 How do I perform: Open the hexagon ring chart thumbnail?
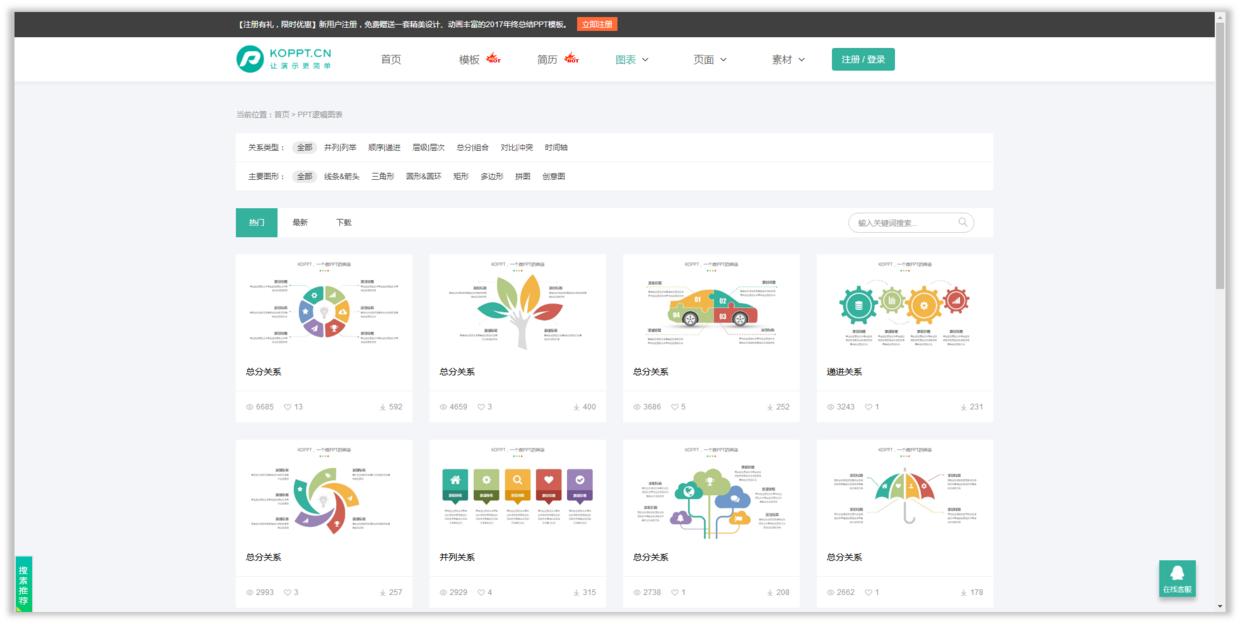(x=324, y=305)
